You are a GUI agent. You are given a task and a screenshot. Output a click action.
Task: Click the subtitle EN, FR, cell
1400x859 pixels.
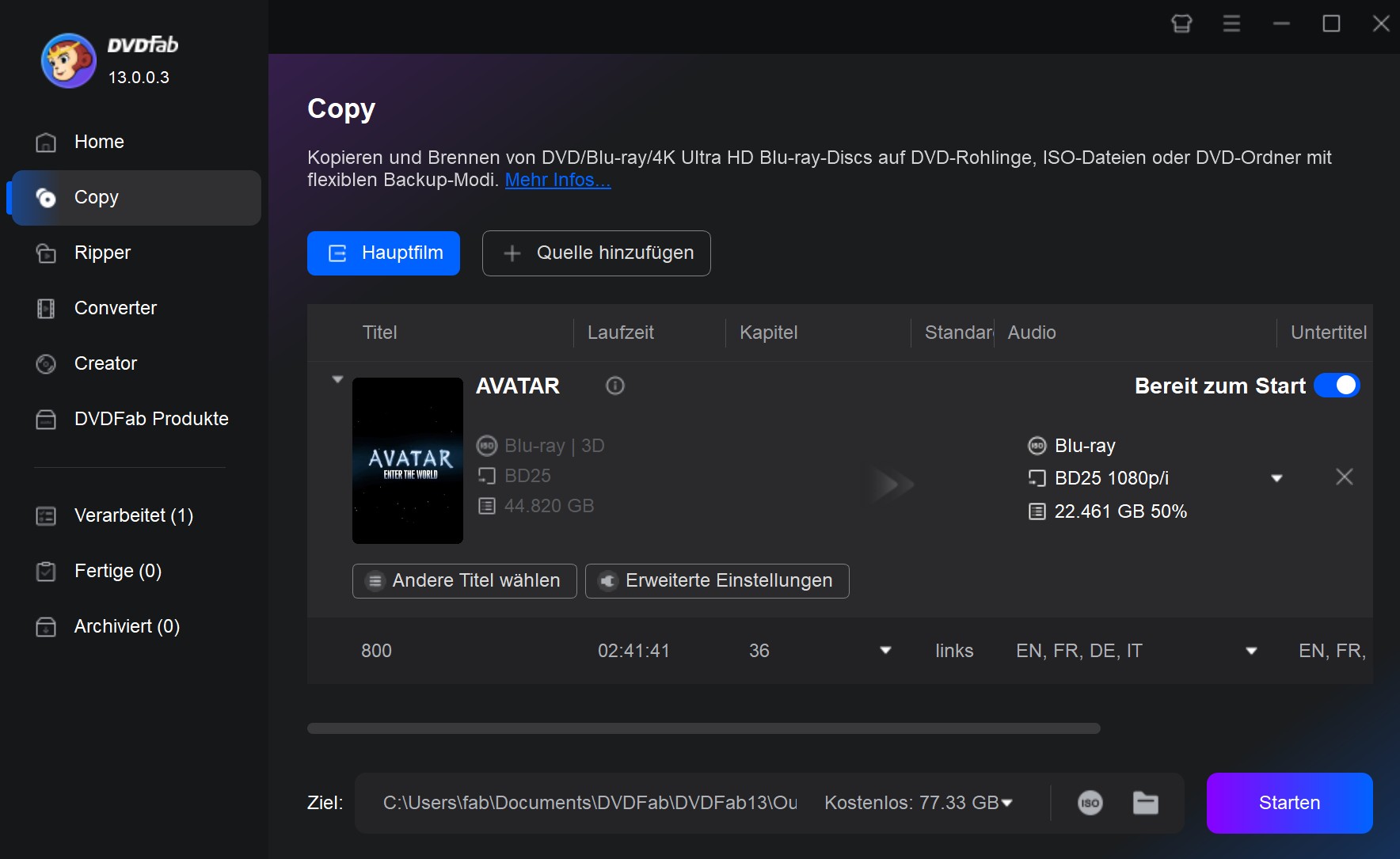[1333, 651]
